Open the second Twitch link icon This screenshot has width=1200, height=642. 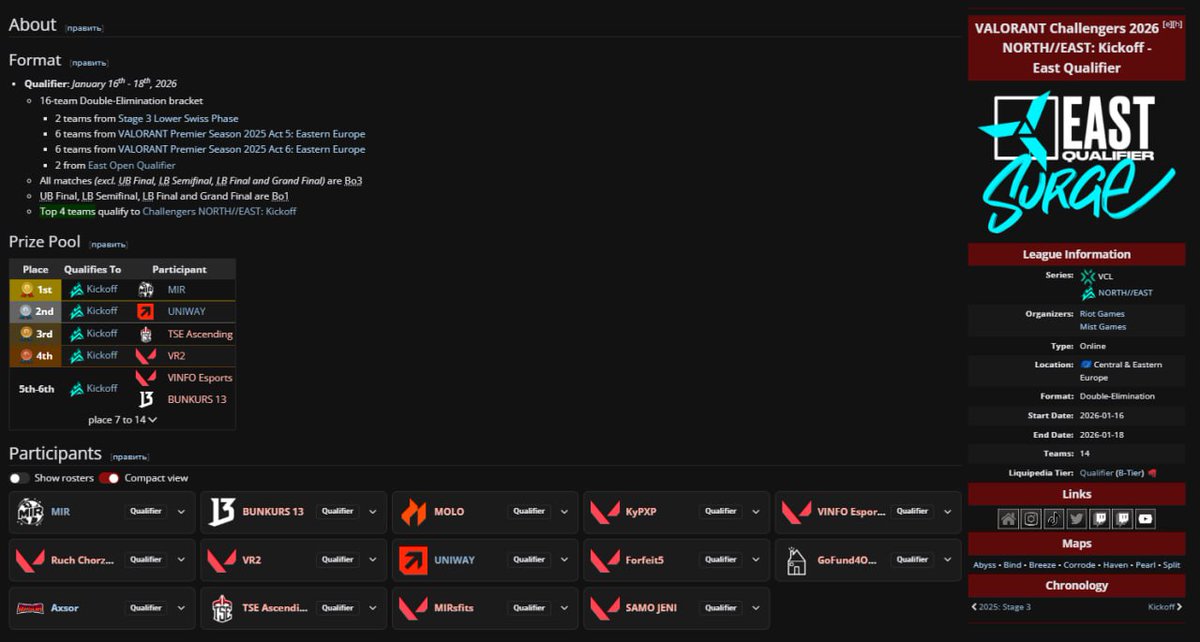(x=1122, y=518)
